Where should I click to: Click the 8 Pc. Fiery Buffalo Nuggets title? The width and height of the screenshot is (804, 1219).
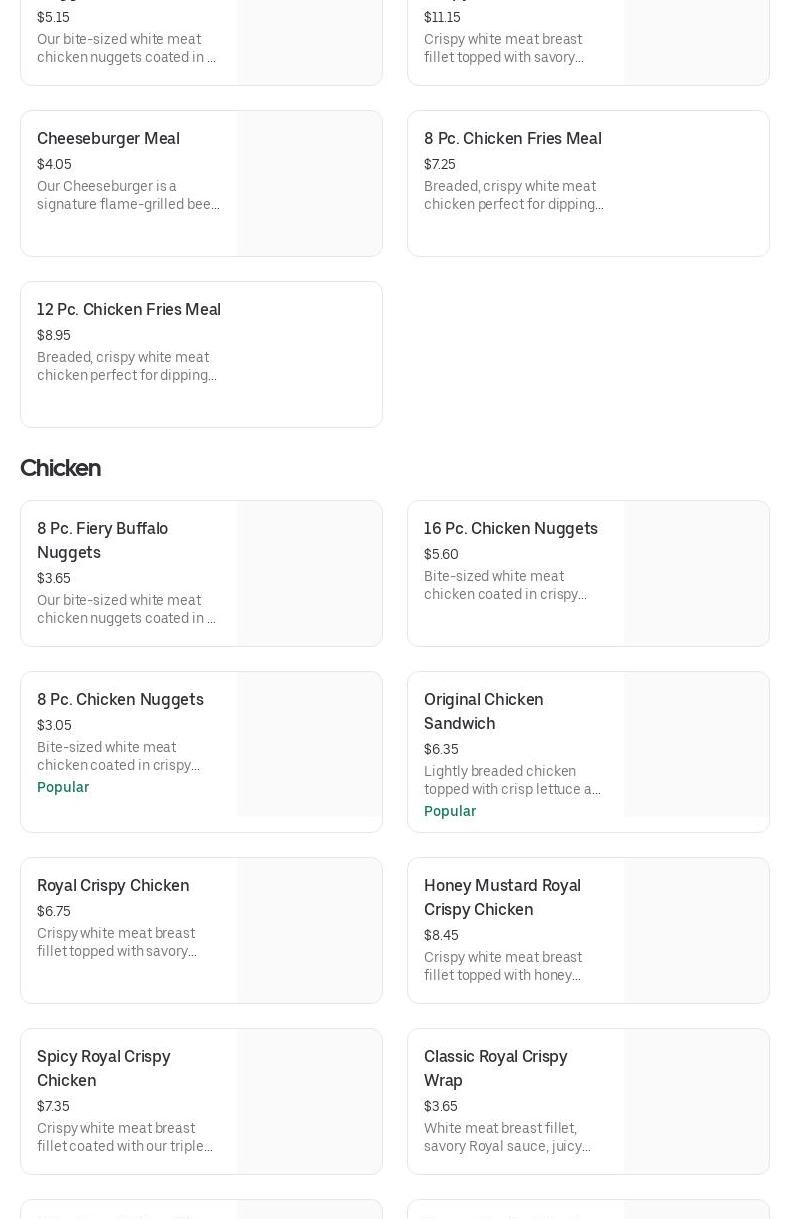tap(102, 540)
